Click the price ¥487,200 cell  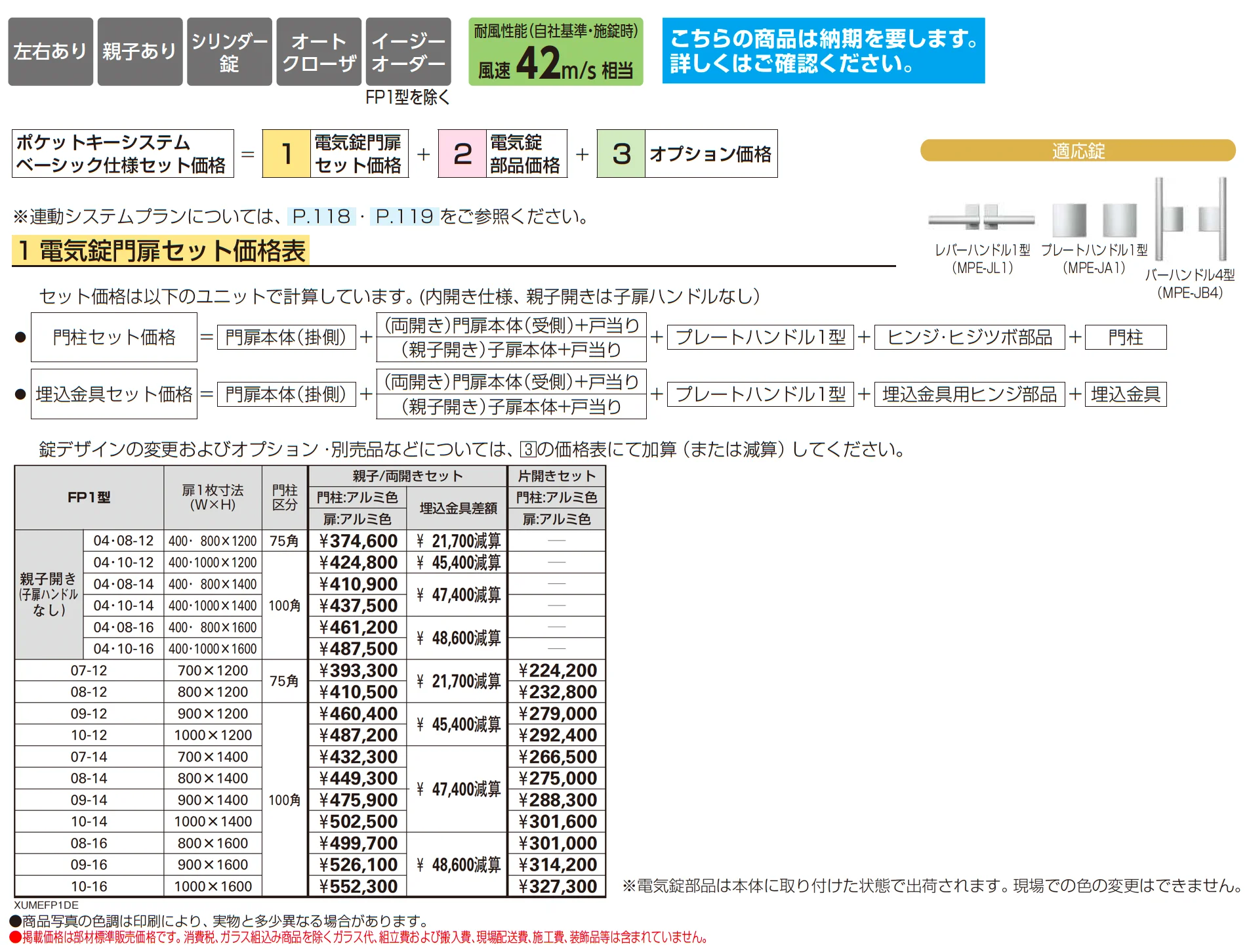click(x=358, y=735)
